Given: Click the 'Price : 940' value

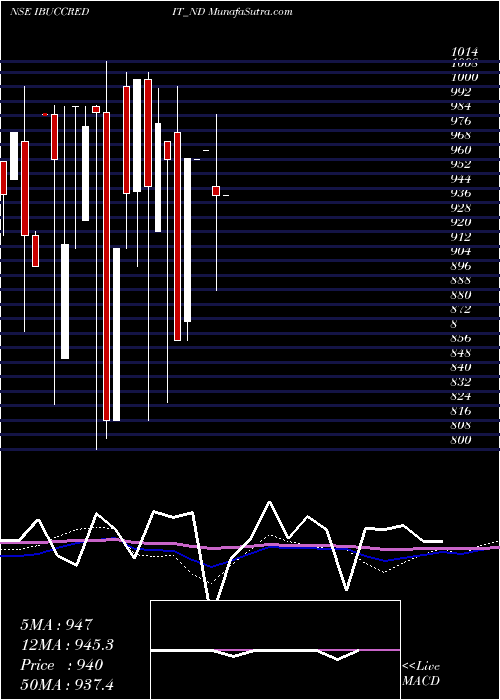Looking at the screenshot, I should click(62, 665).
